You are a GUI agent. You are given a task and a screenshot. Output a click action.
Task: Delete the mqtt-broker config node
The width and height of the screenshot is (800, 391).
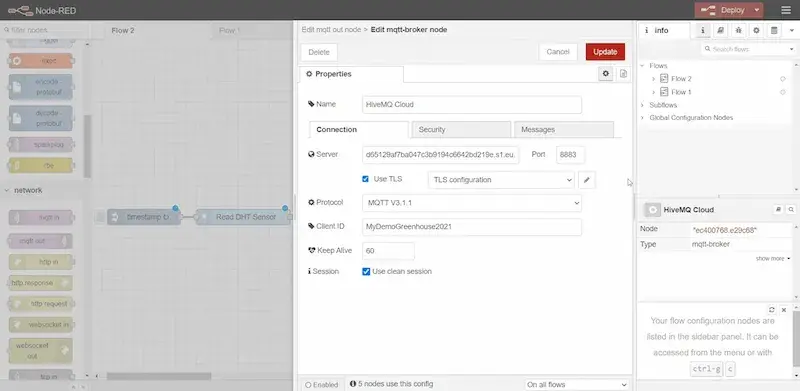[319, 52]
